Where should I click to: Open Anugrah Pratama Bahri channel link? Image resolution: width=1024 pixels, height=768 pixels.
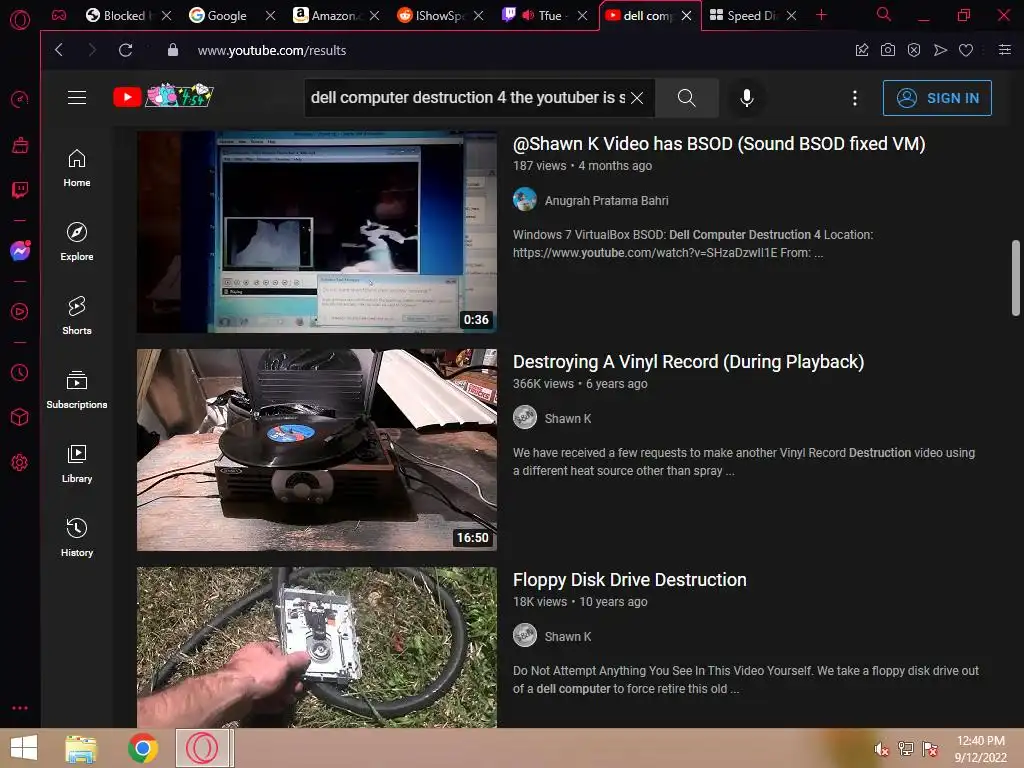click(606, 200)
